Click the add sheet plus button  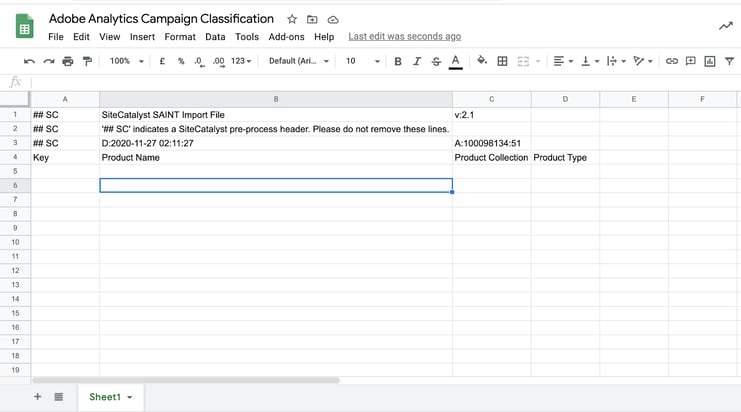tap(38, 397)
